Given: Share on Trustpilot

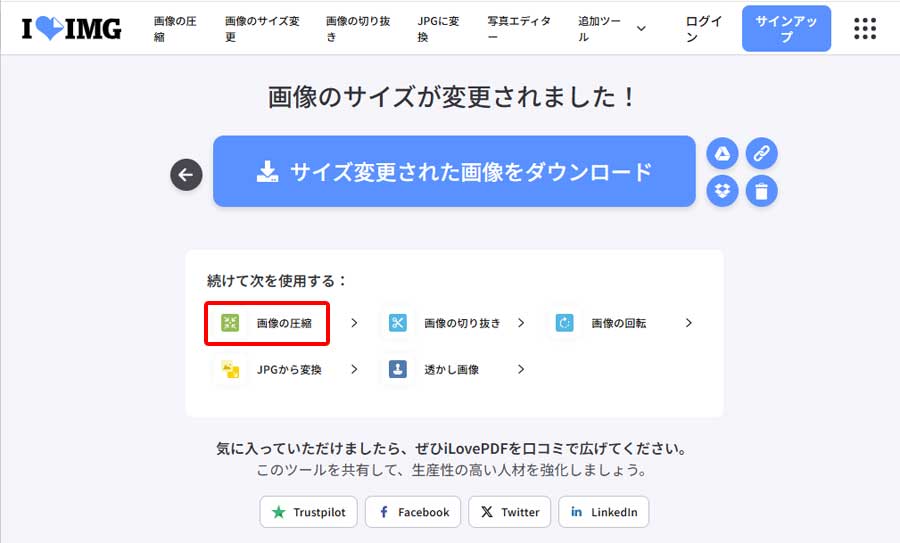Looking at the screenshot, I should (308, 512).
